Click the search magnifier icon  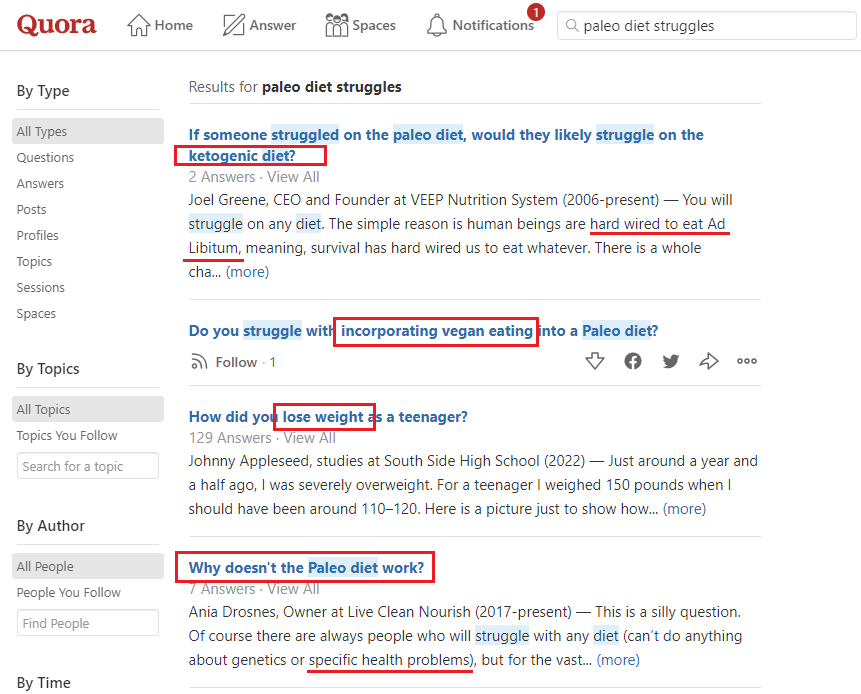pos(572,26)
